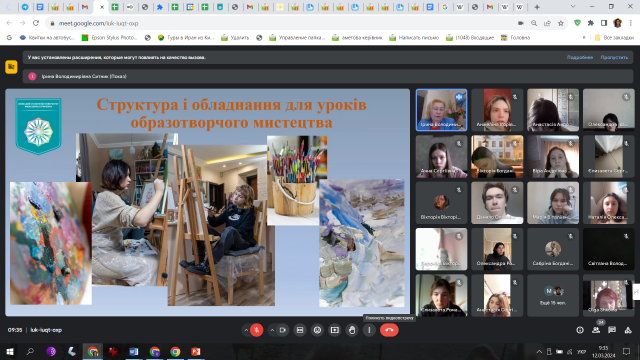Click the present screen button
This screenshot has width=640, height=360.
[x=335, y=330]
